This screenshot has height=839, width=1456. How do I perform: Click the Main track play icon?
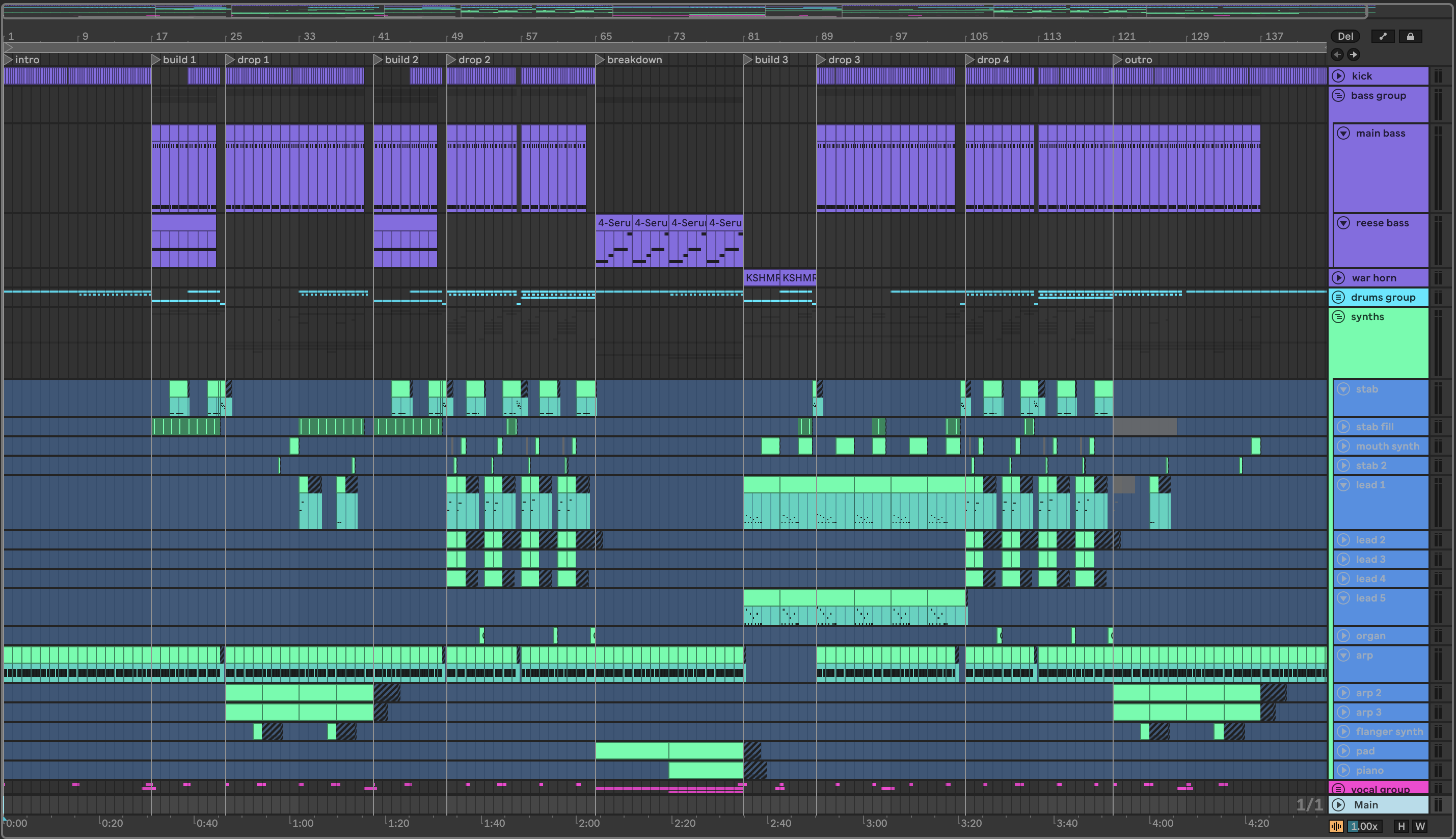coord(1338,805)
